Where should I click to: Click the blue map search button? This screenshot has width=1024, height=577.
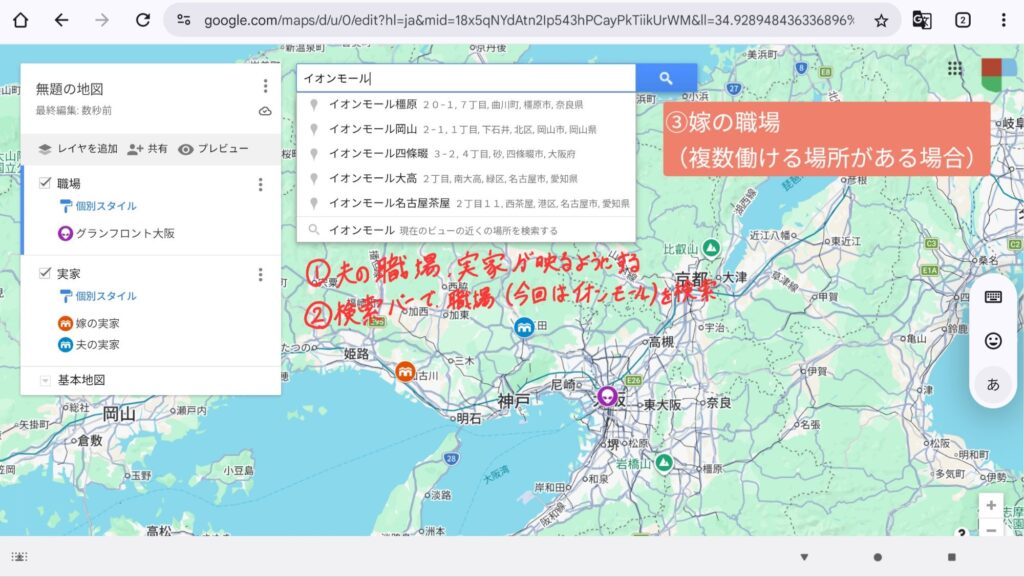pyautogui.click(x=666, y=78)
